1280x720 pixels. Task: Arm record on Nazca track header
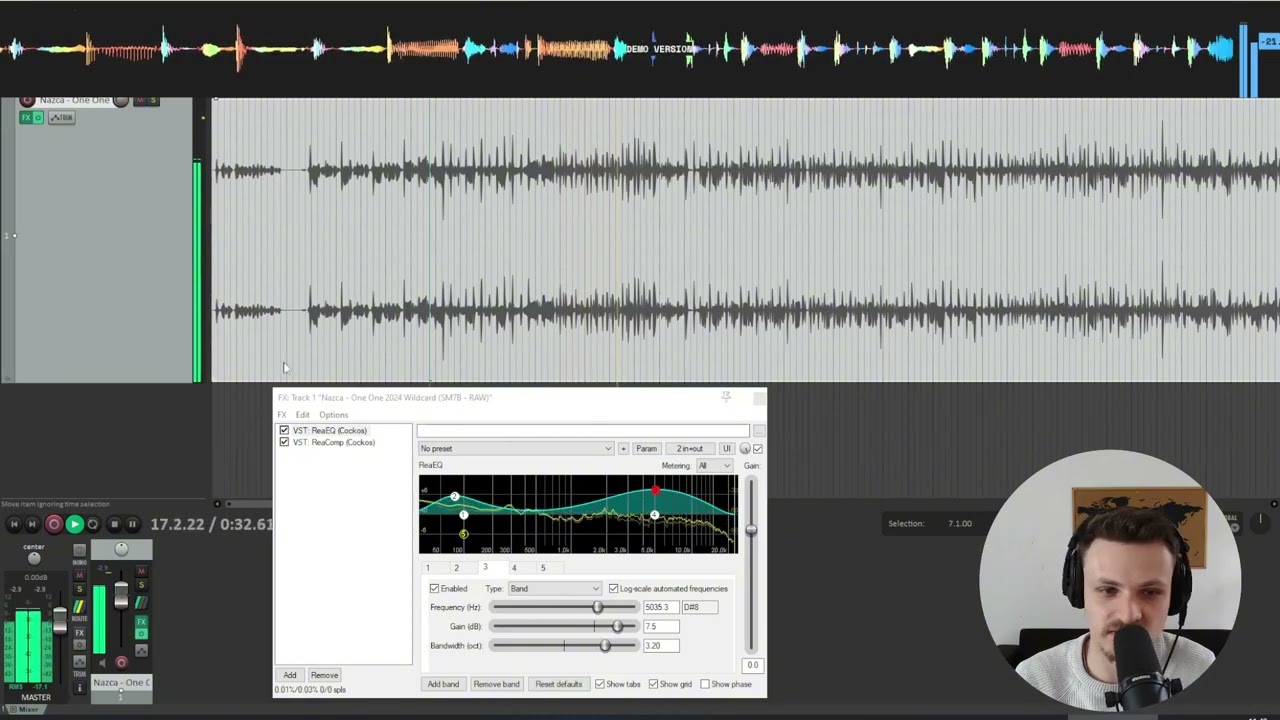pos(27,100)
